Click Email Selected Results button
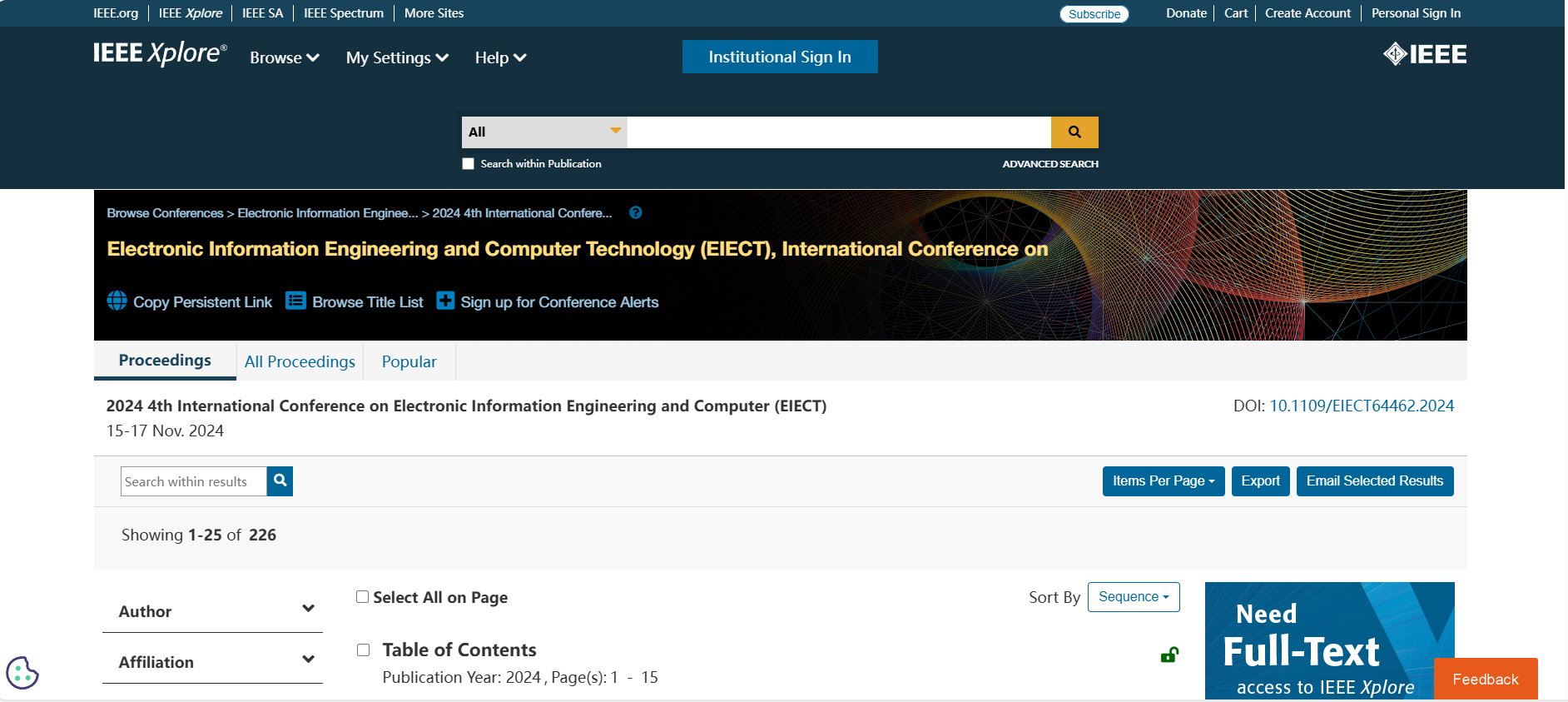 pyautogui.click(x=1375, y=480)
